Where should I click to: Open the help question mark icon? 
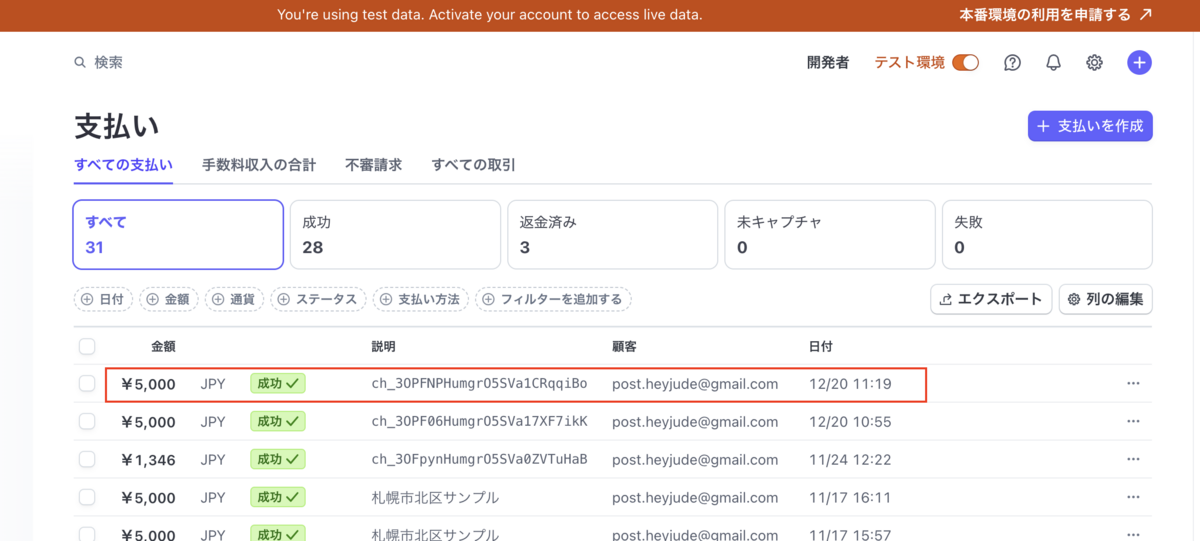tap(1012, 62)
